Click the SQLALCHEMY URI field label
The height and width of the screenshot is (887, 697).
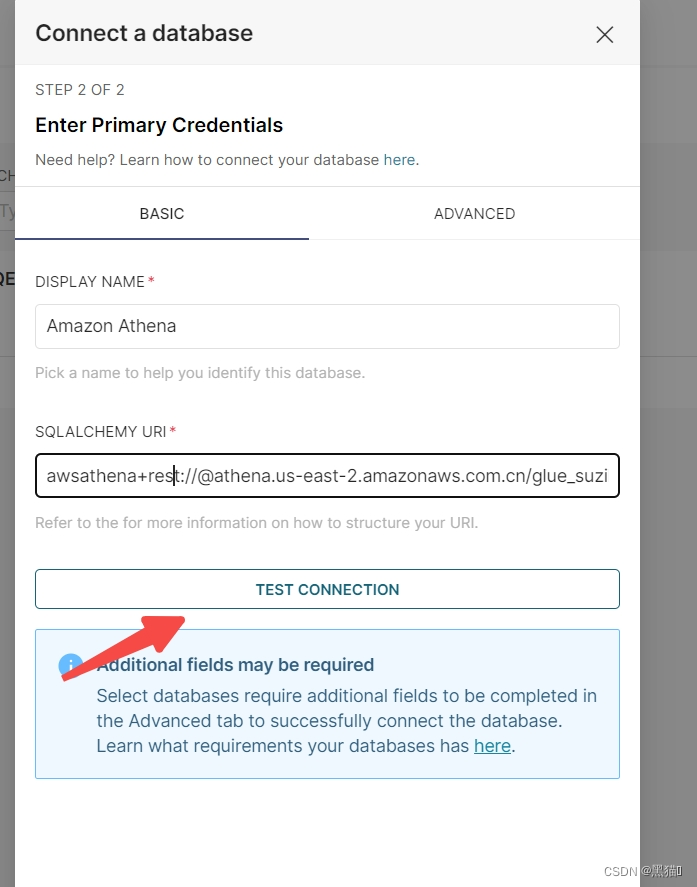click(101, 432)
